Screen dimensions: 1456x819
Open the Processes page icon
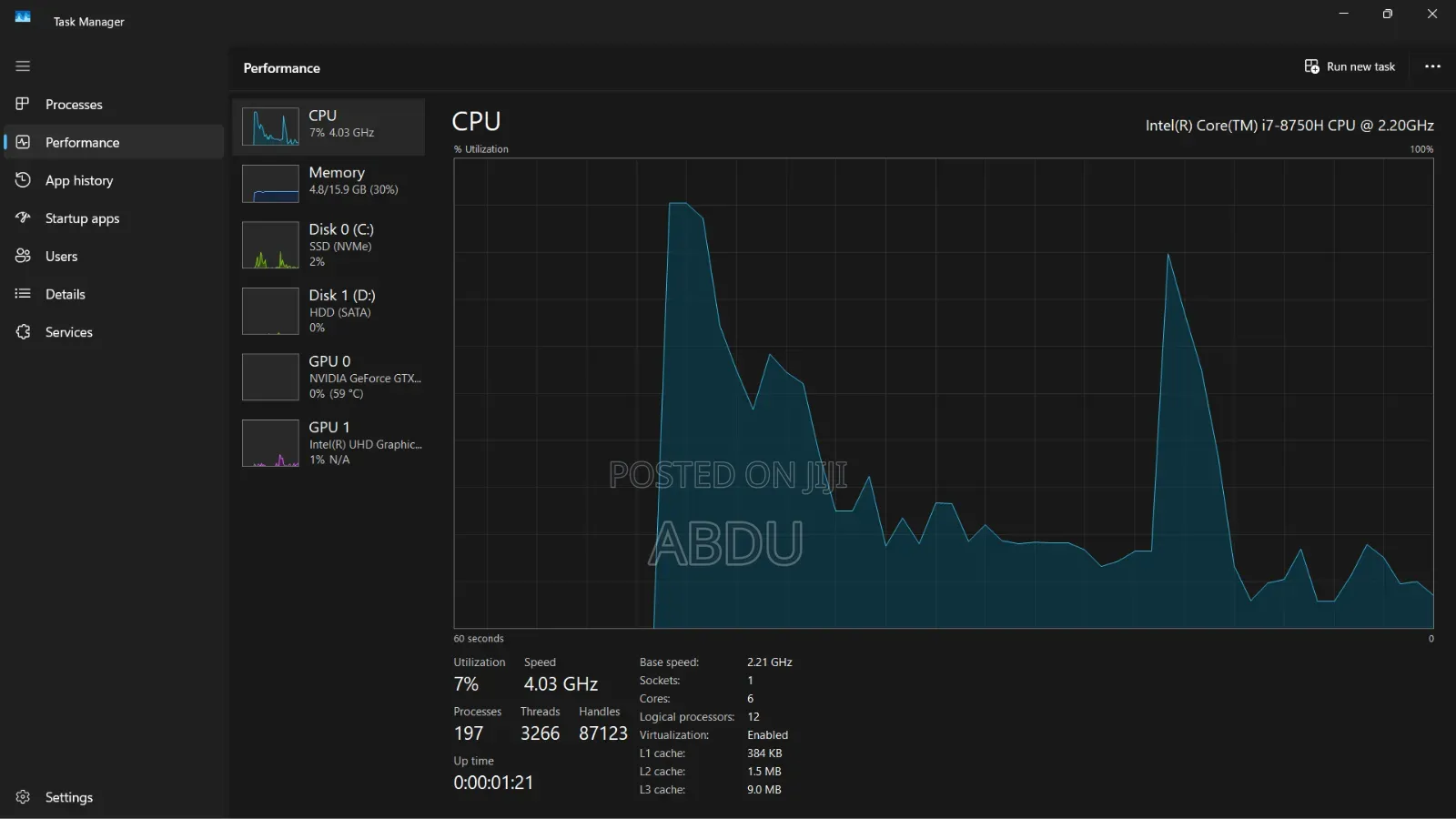23,104
